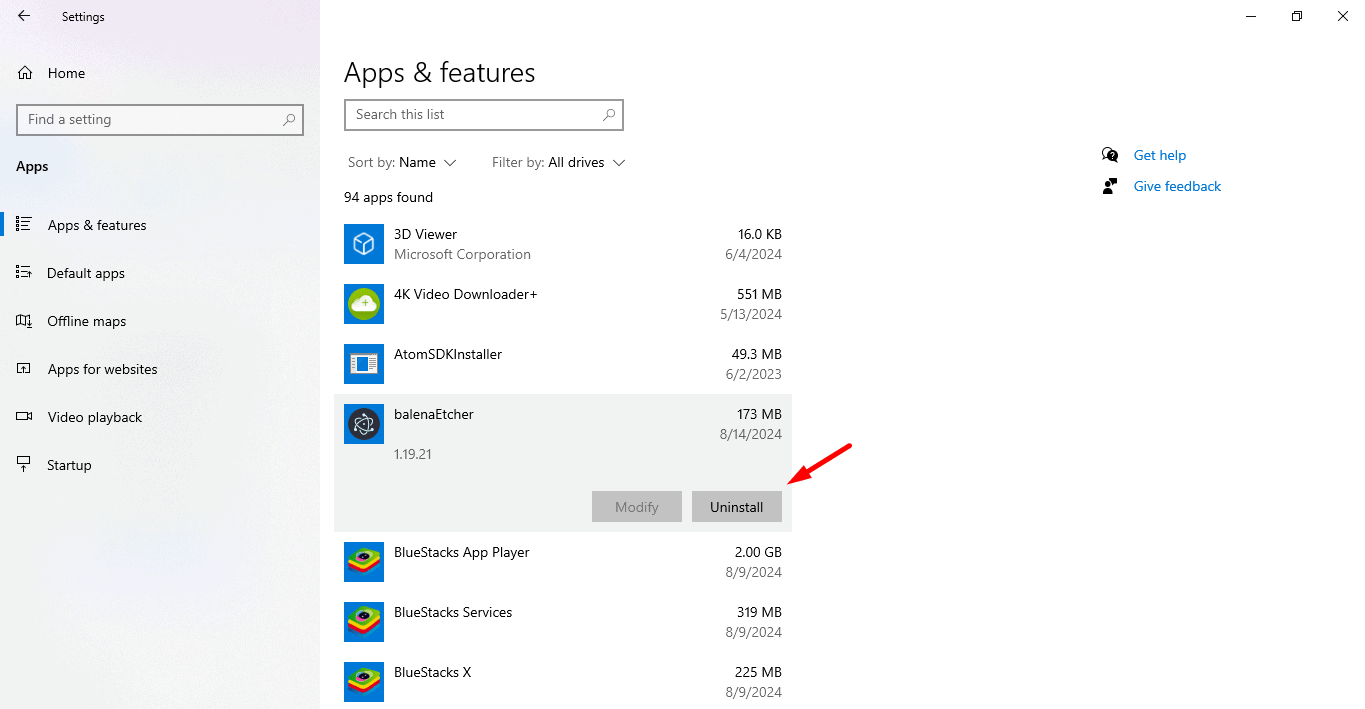Image resolution: width=1365 pixels, height=709 pixels.
Task: Click the Video playback sidebar icon
Action: tap(25, 416)
